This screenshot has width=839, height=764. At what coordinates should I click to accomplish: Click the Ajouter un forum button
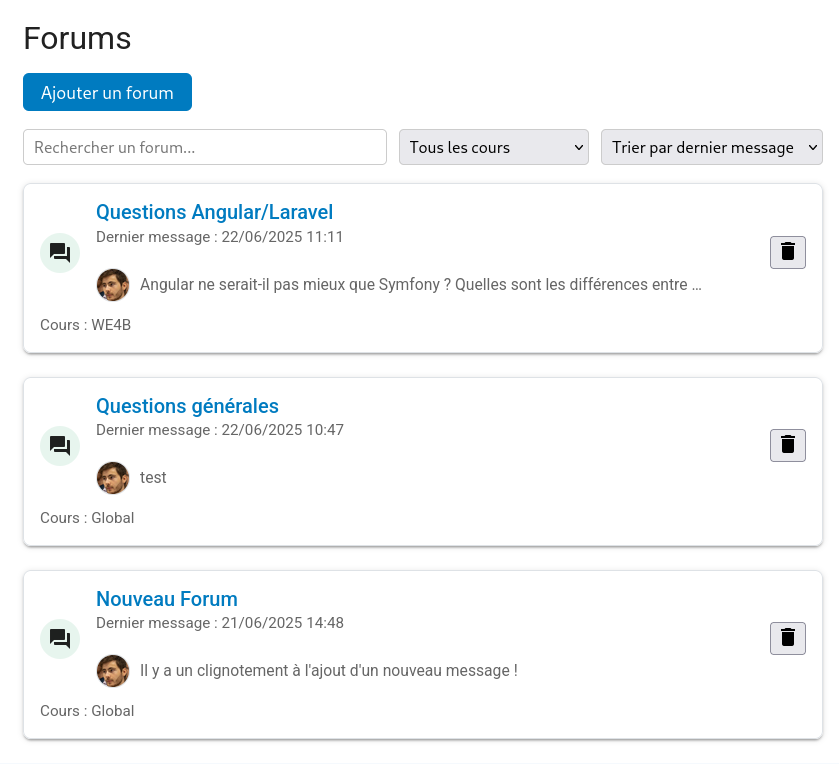coord(107,91)
